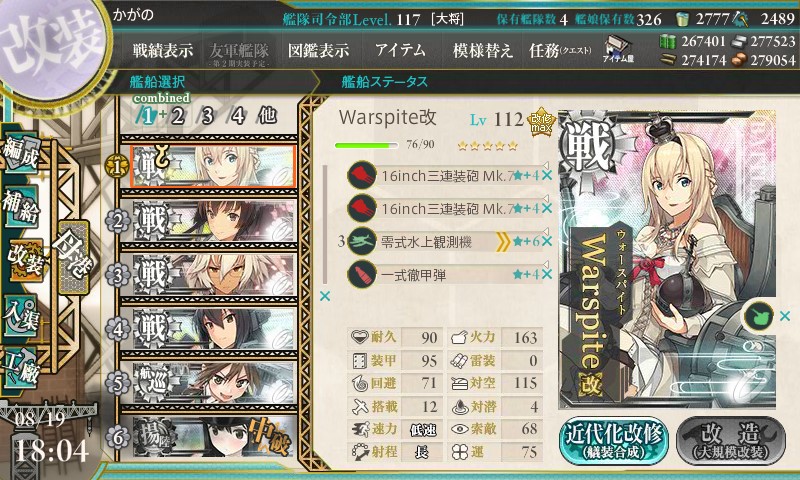Remove all equipment with the left X

click(324, 296)
